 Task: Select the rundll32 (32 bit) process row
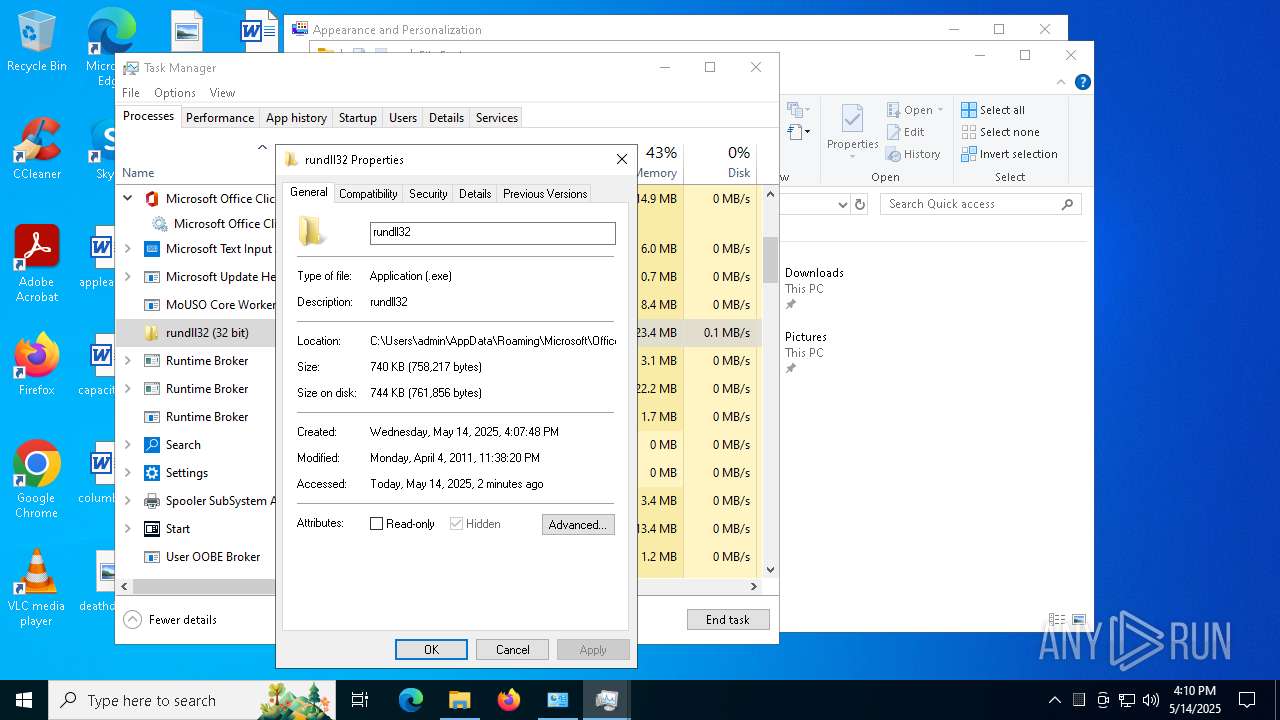coord(438,333)
